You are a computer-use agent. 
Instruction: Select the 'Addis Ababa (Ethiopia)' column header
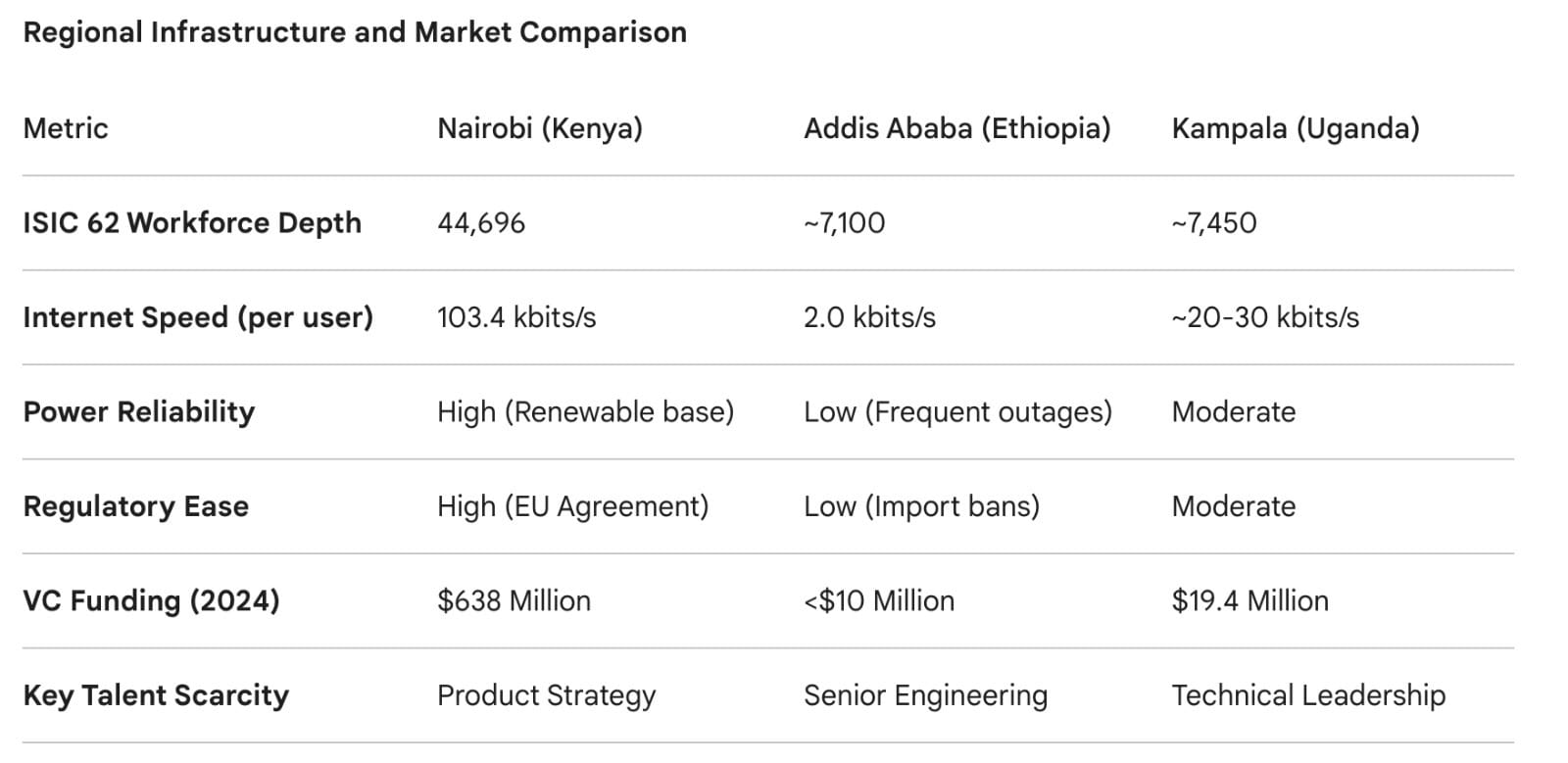tap(956, 128)
